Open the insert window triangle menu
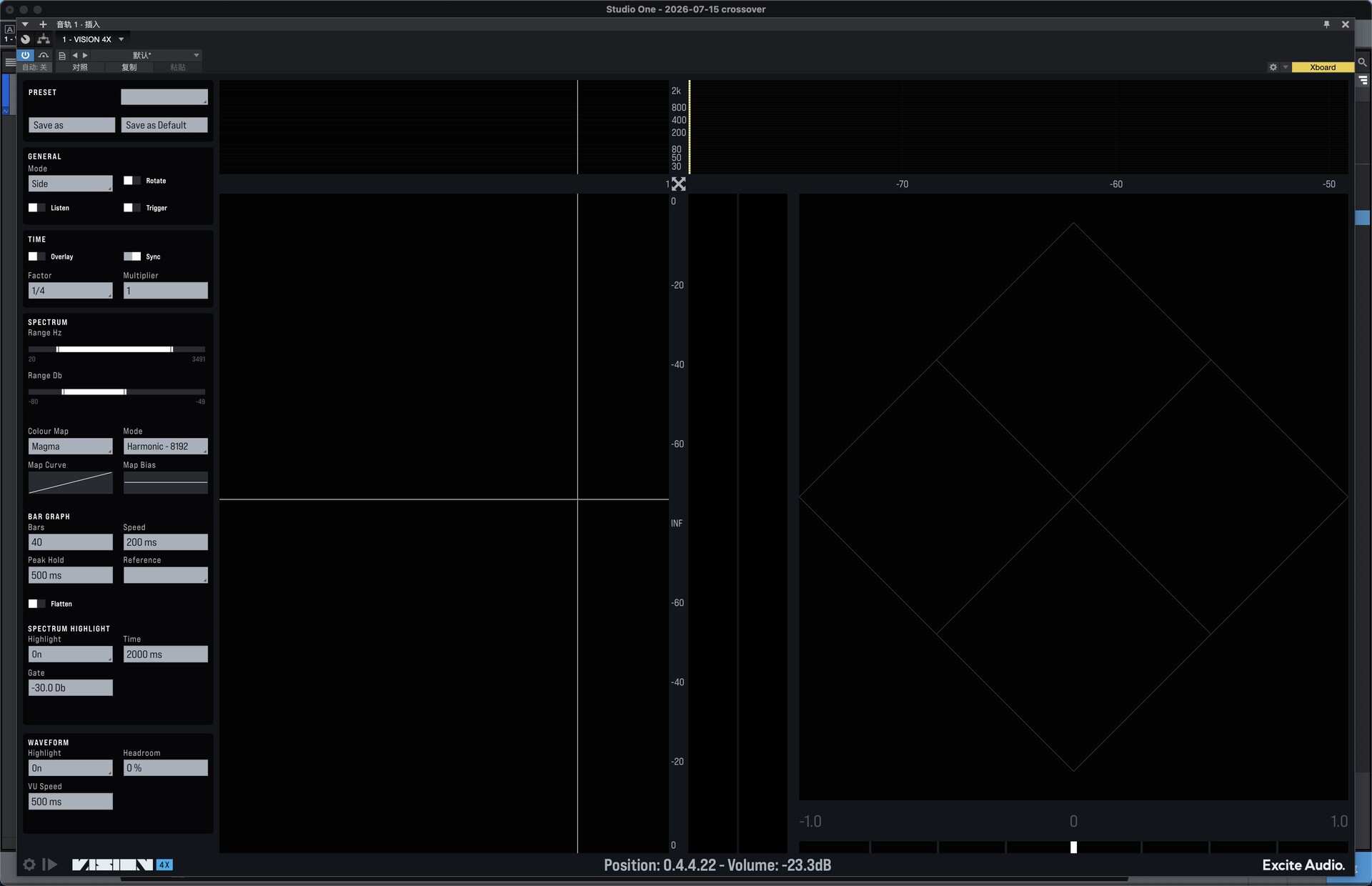Screen dimensions: 1372x886 [25, 24]
